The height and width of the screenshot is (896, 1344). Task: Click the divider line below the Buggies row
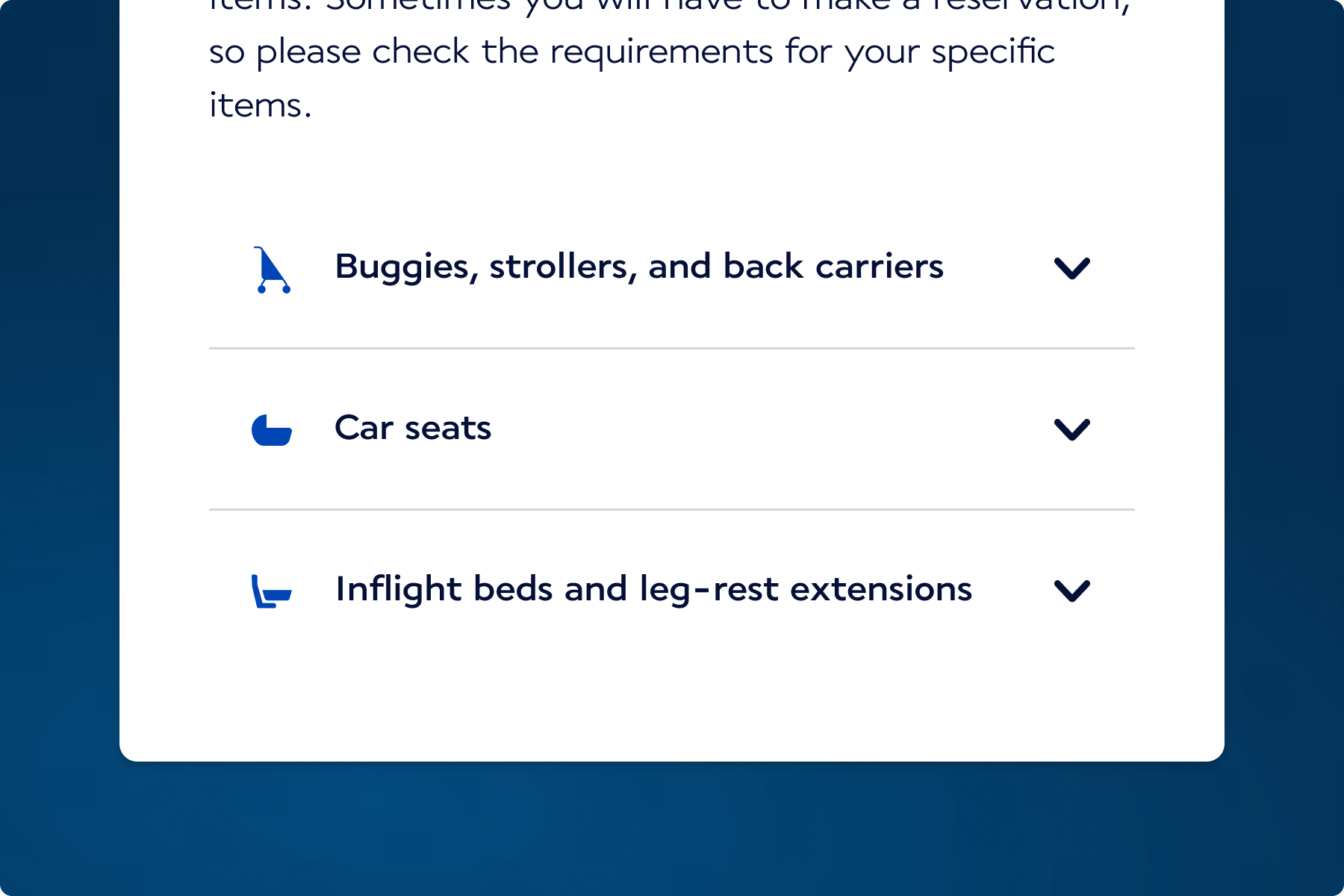click(x=672, y=348)
